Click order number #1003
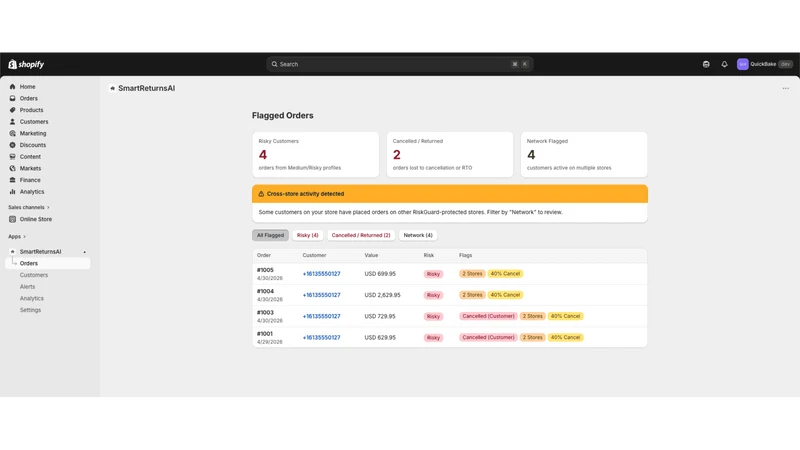Viewport: 800px width, 450px height. [x=265, y=313]
